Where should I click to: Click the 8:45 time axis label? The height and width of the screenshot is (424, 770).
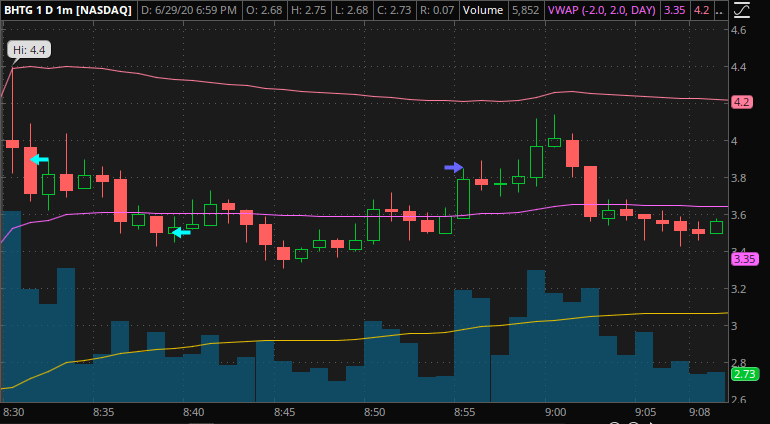(285, 411)
